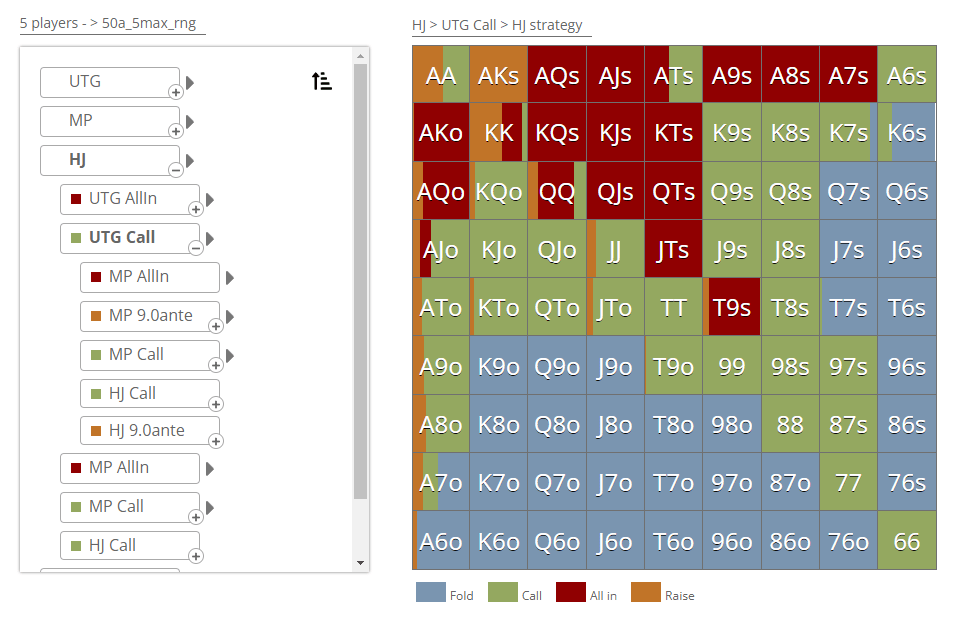Click the arrow beside the UTG Call node
Image resolution: width=961 pixels, height=641 pixels.
(x=210, y=238)
